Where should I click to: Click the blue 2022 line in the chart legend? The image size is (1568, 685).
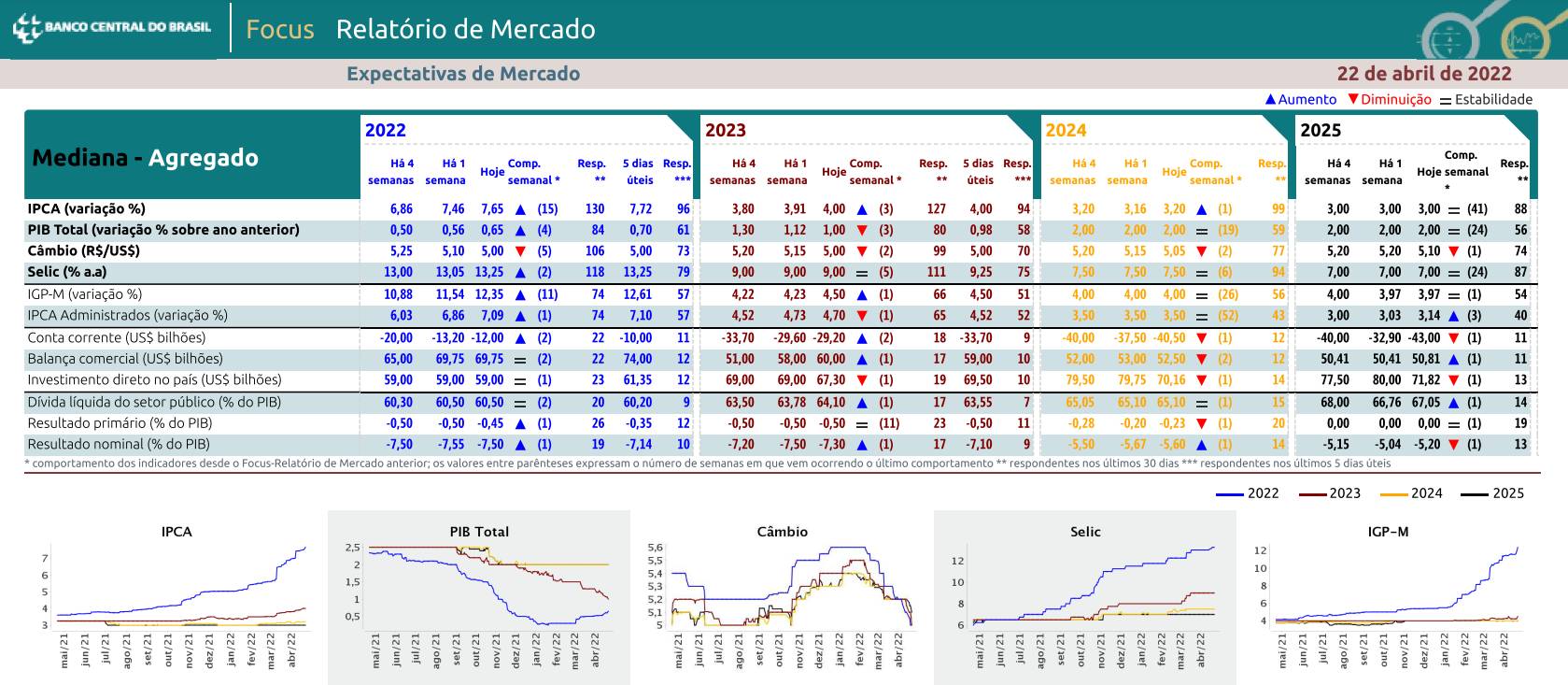tap(1230, 493)
